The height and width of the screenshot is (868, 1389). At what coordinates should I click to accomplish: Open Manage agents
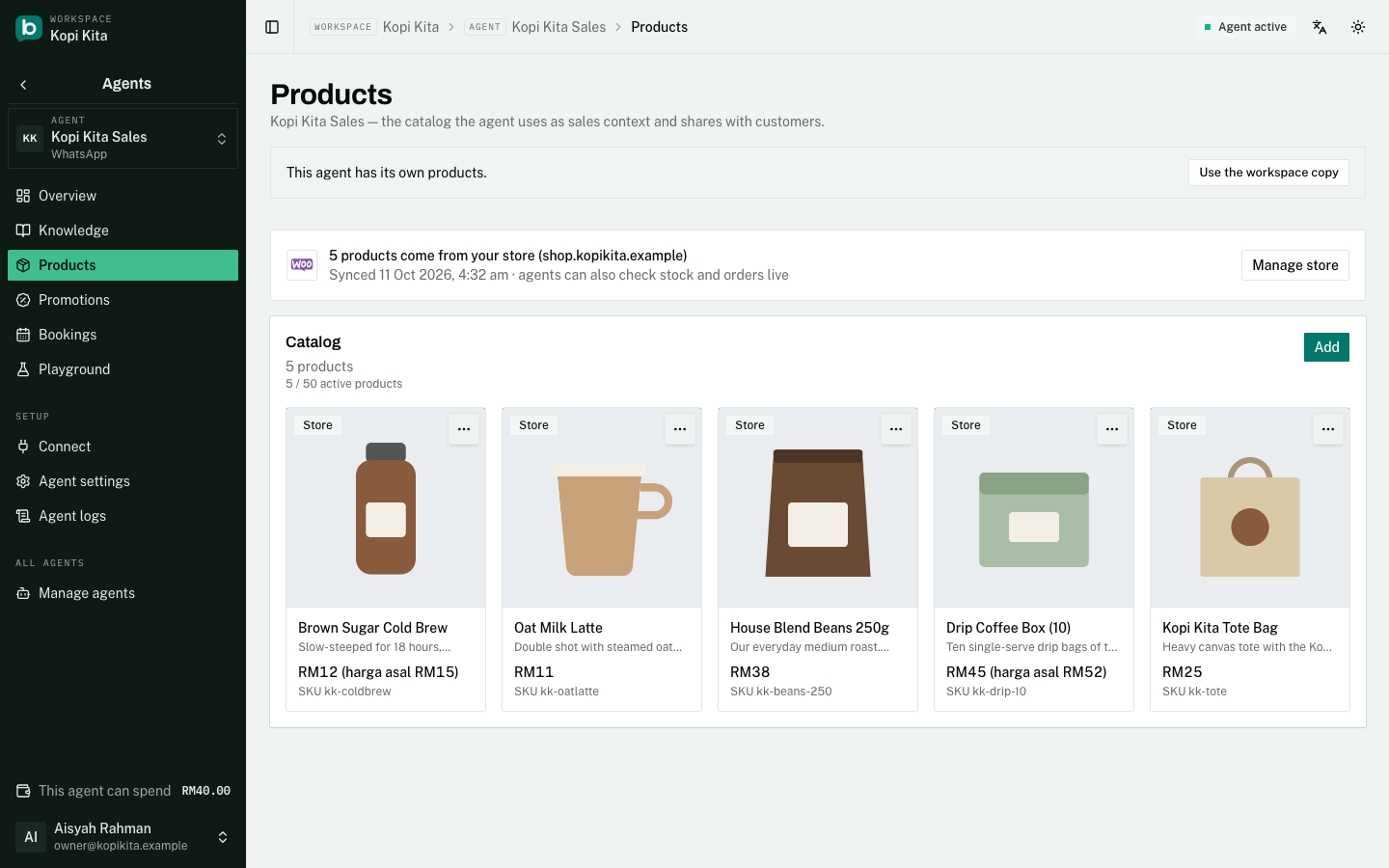tap(123, 593)
